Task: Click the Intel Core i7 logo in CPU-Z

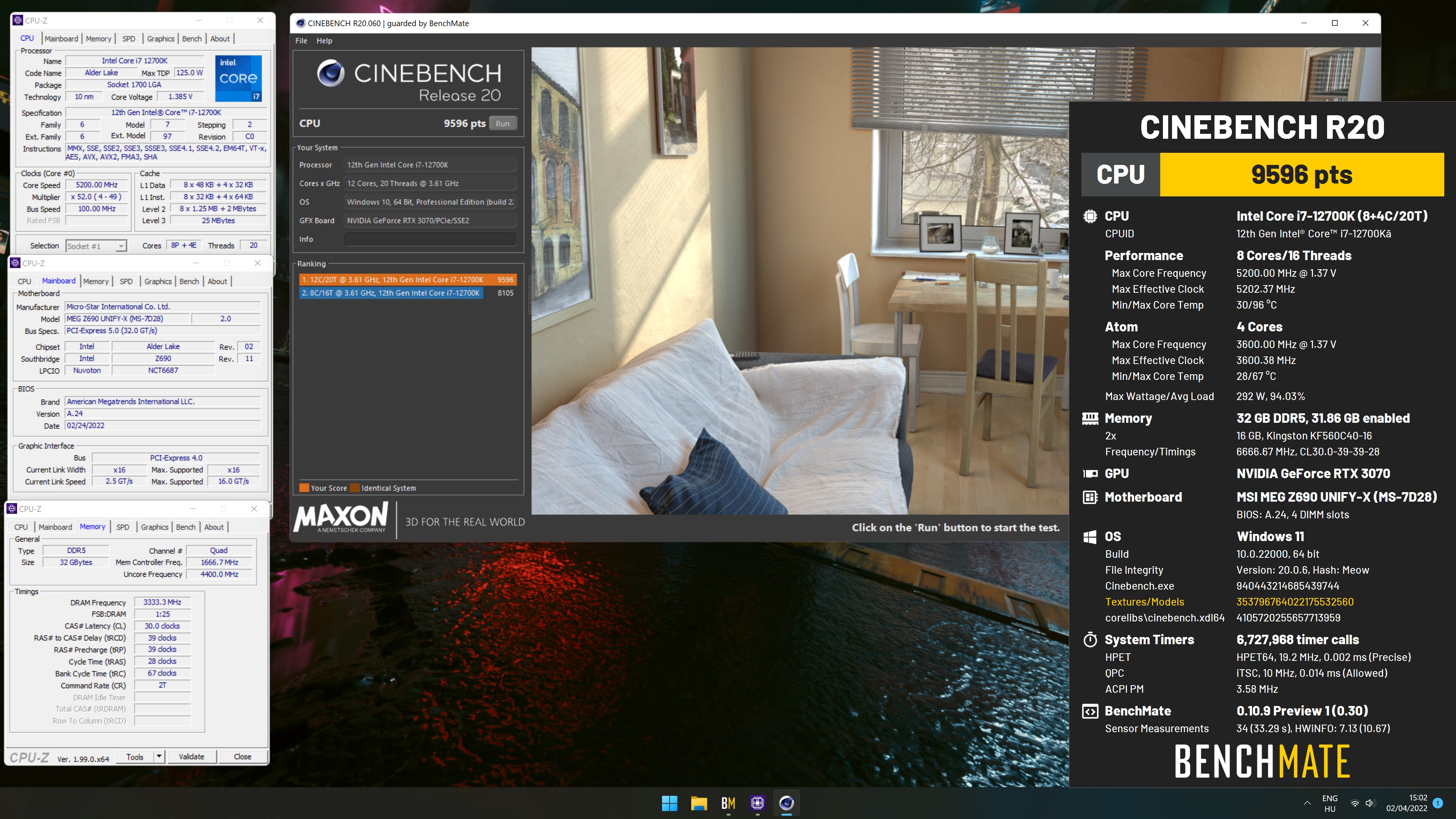Action: 238,78
